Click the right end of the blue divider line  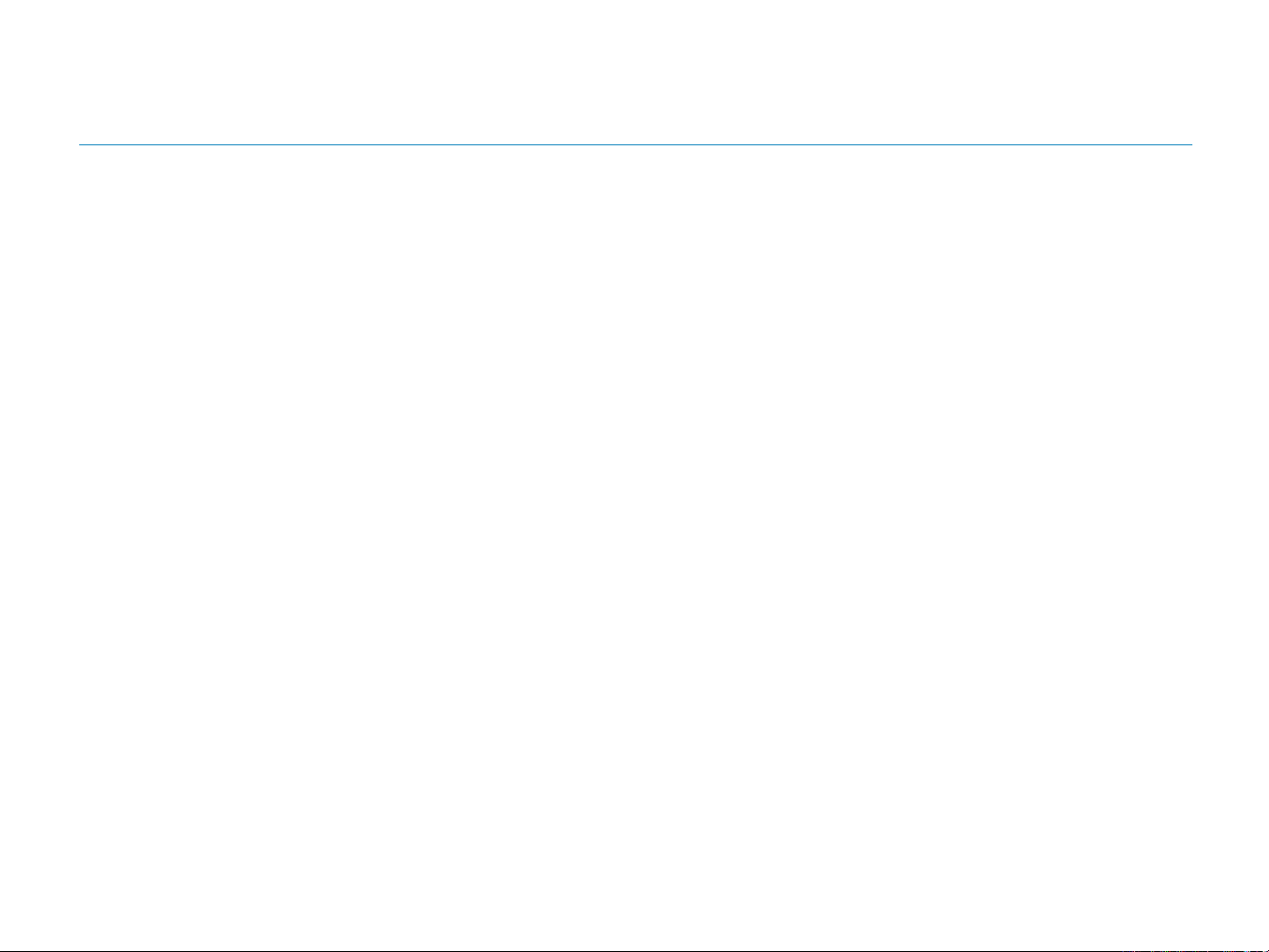(1189, 144)
